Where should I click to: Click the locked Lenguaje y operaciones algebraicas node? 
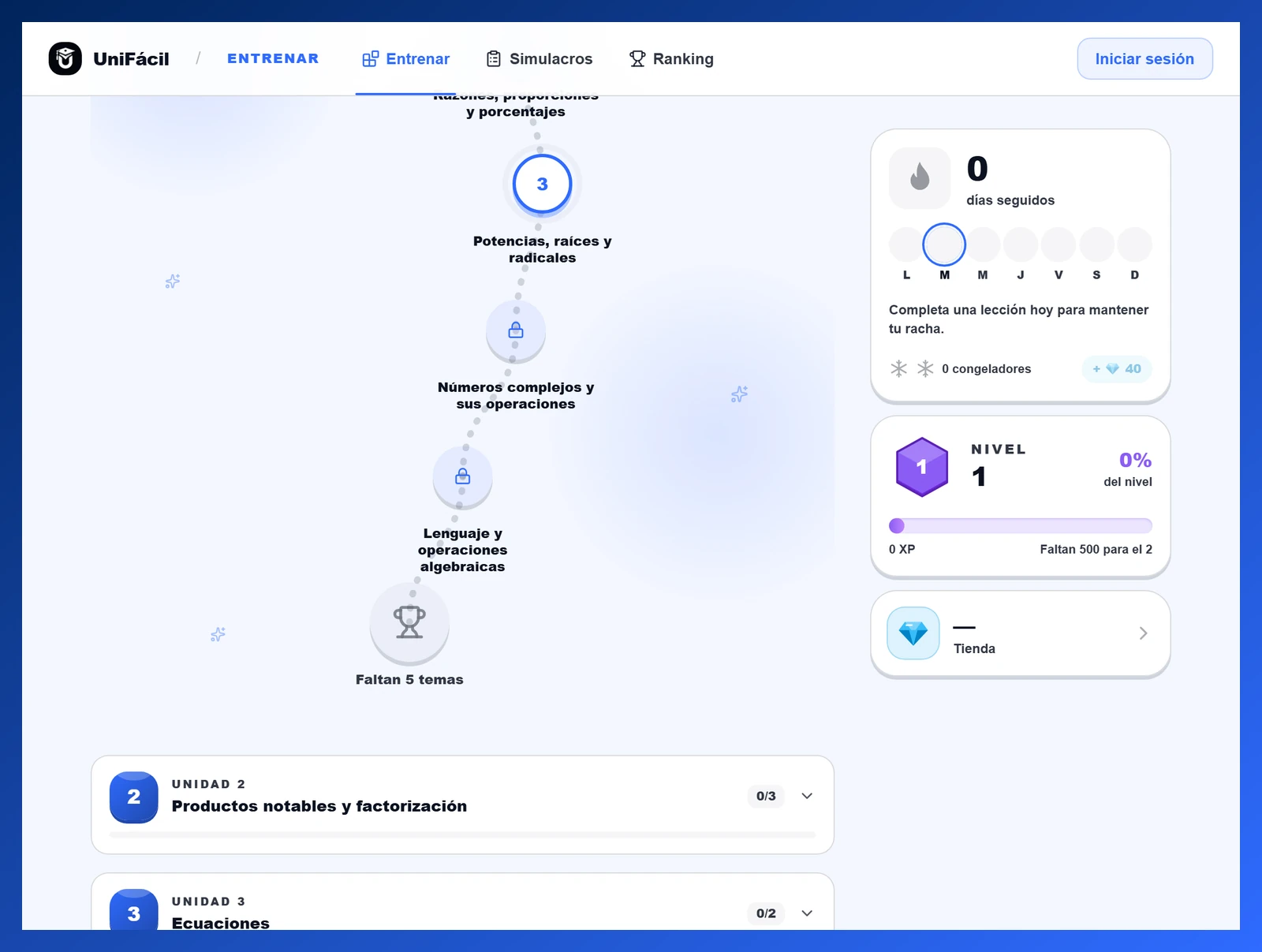[x=463, y=477]
